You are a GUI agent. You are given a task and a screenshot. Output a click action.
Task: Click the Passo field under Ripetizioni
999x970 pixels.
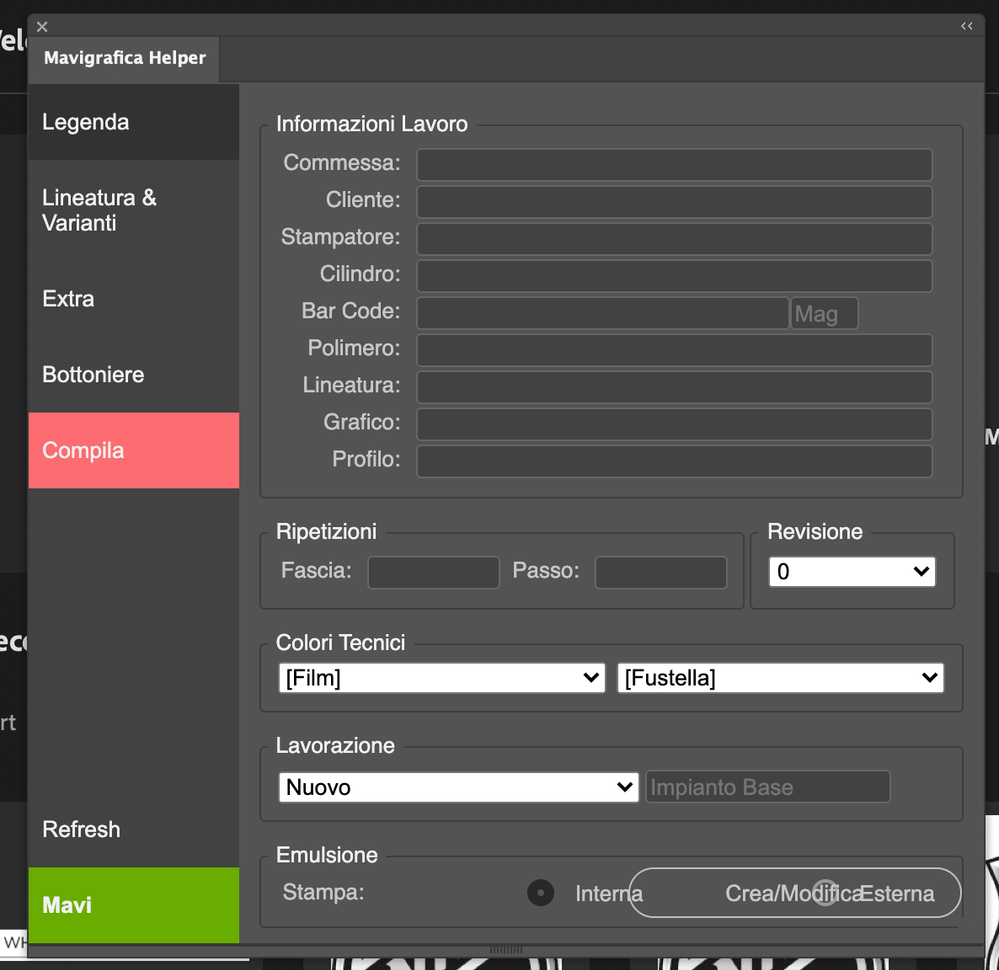tap(660, 572)
